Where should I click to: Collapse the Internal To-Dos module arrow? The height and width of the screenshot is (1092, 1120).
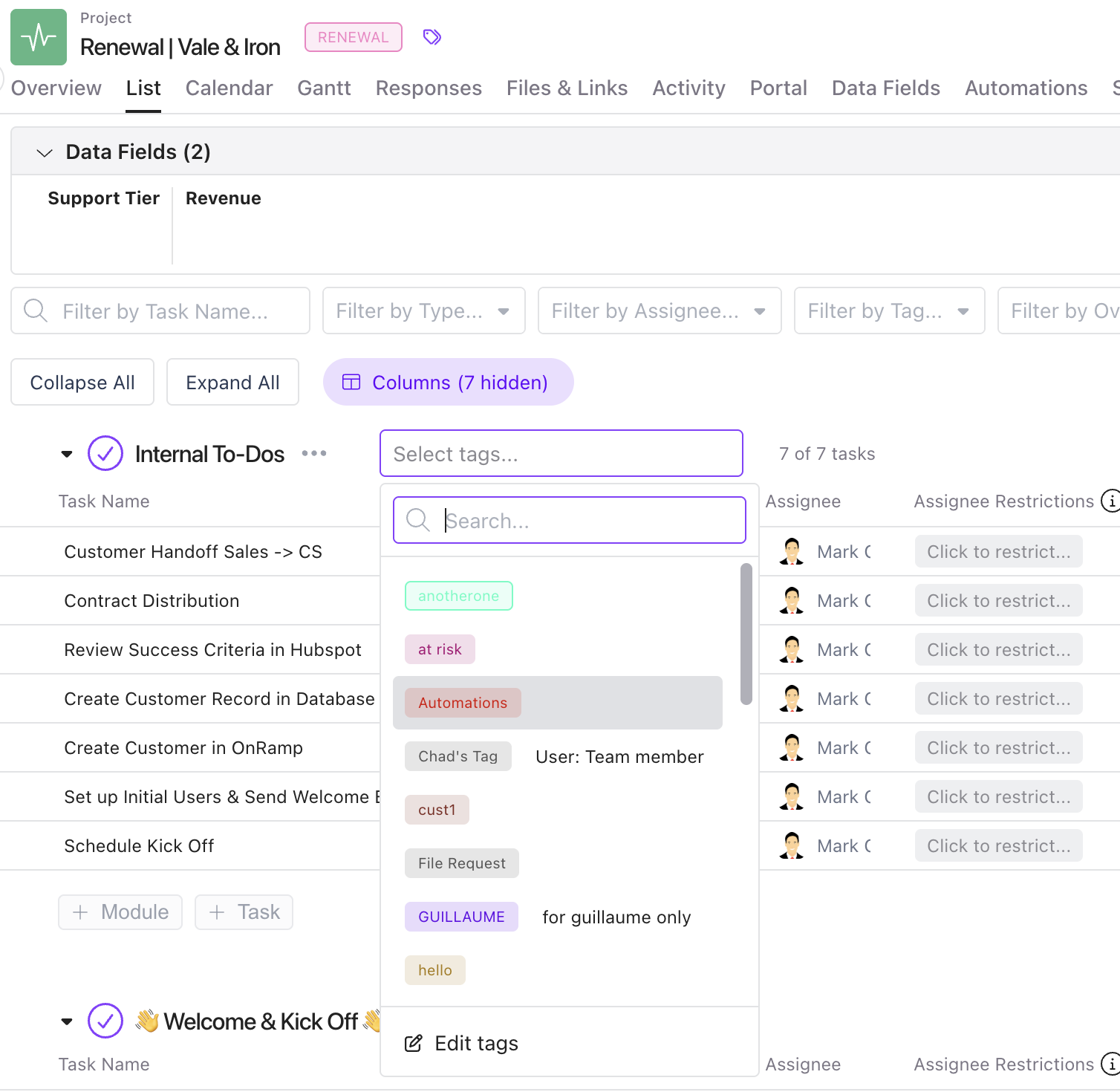pos(67,454)
